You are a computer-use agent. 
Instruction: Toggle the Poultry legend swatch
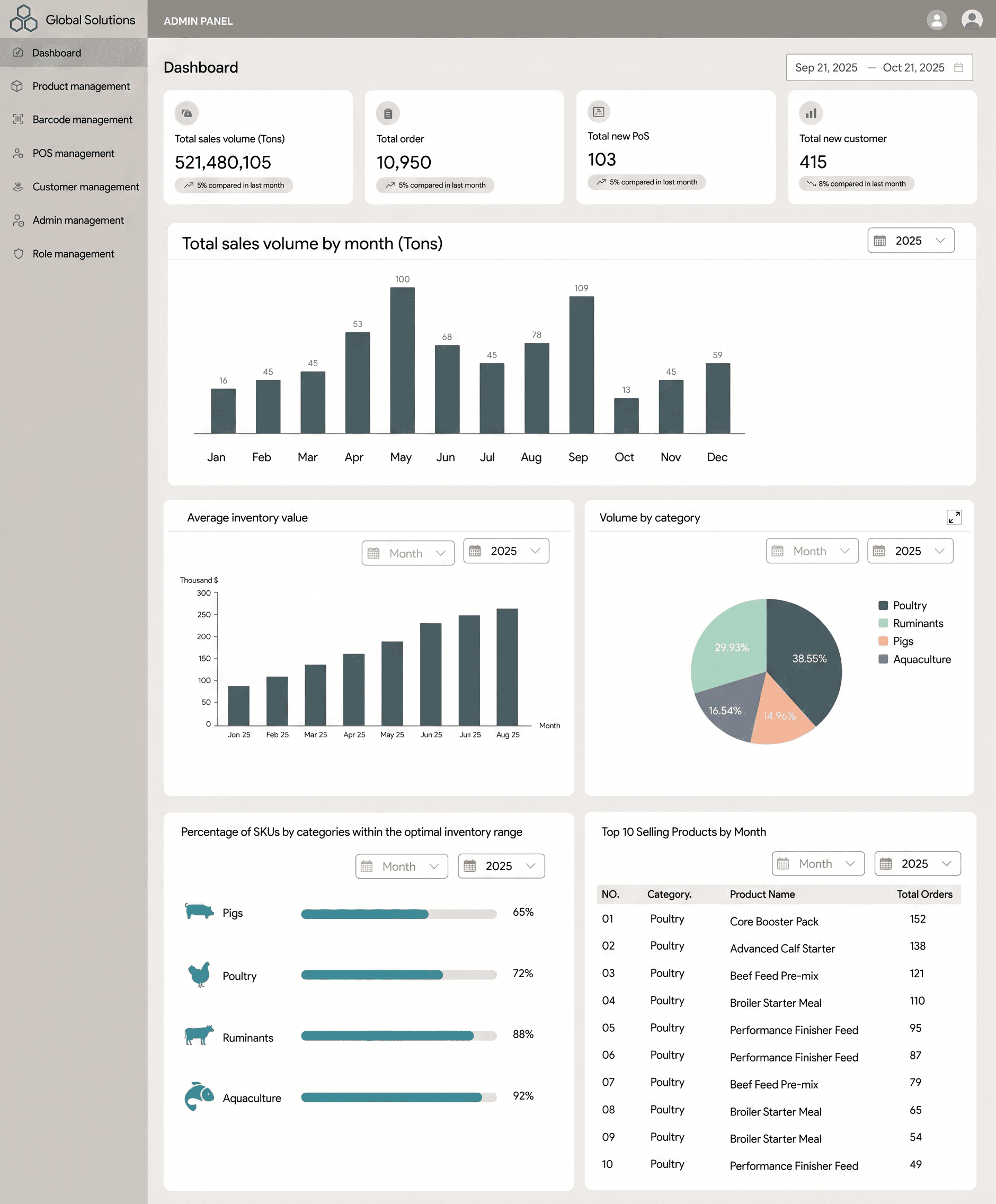point(883,605)
